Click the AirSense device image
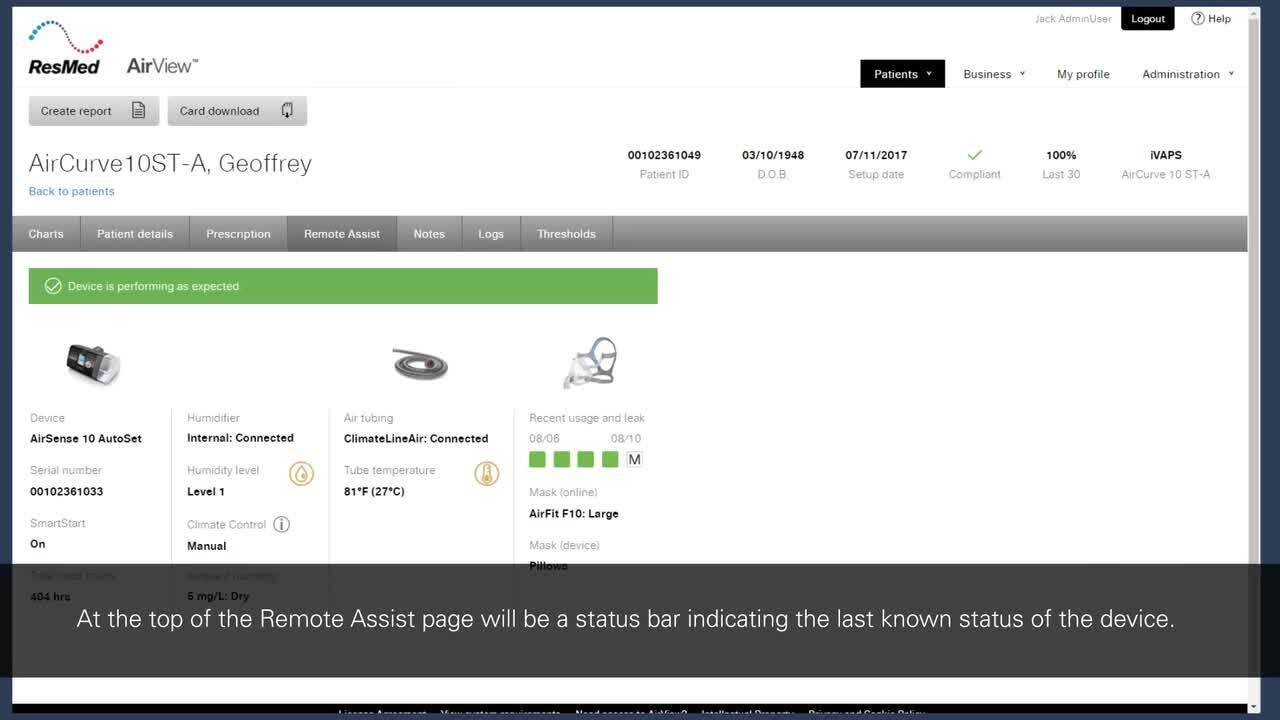The height and width of the screenshot is (720, 1280). [x=93, y=363]
